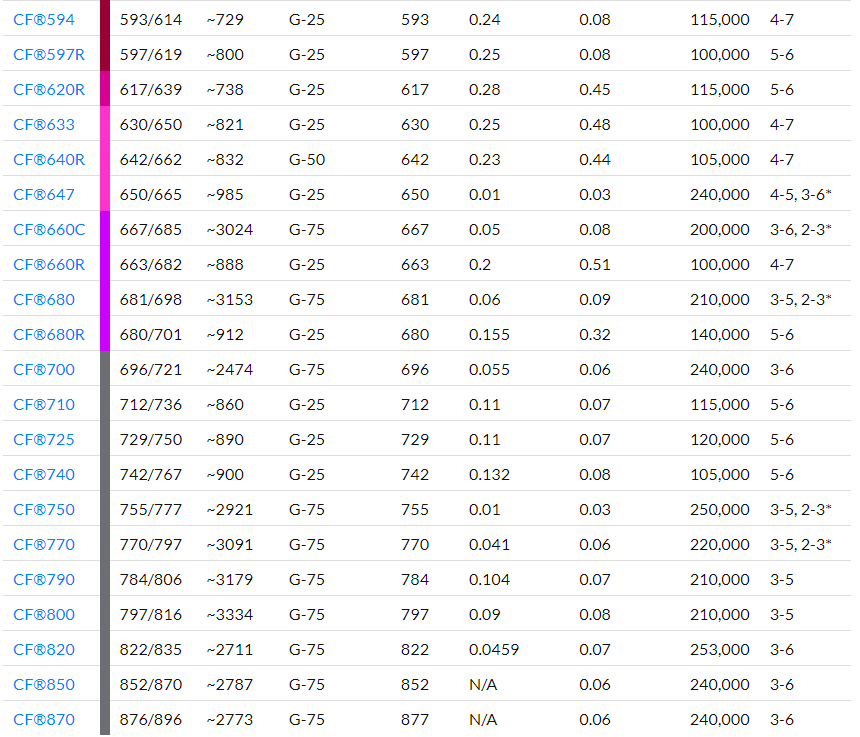Click the CF®597R product link
860x737 pixels.
coord(49,55)
